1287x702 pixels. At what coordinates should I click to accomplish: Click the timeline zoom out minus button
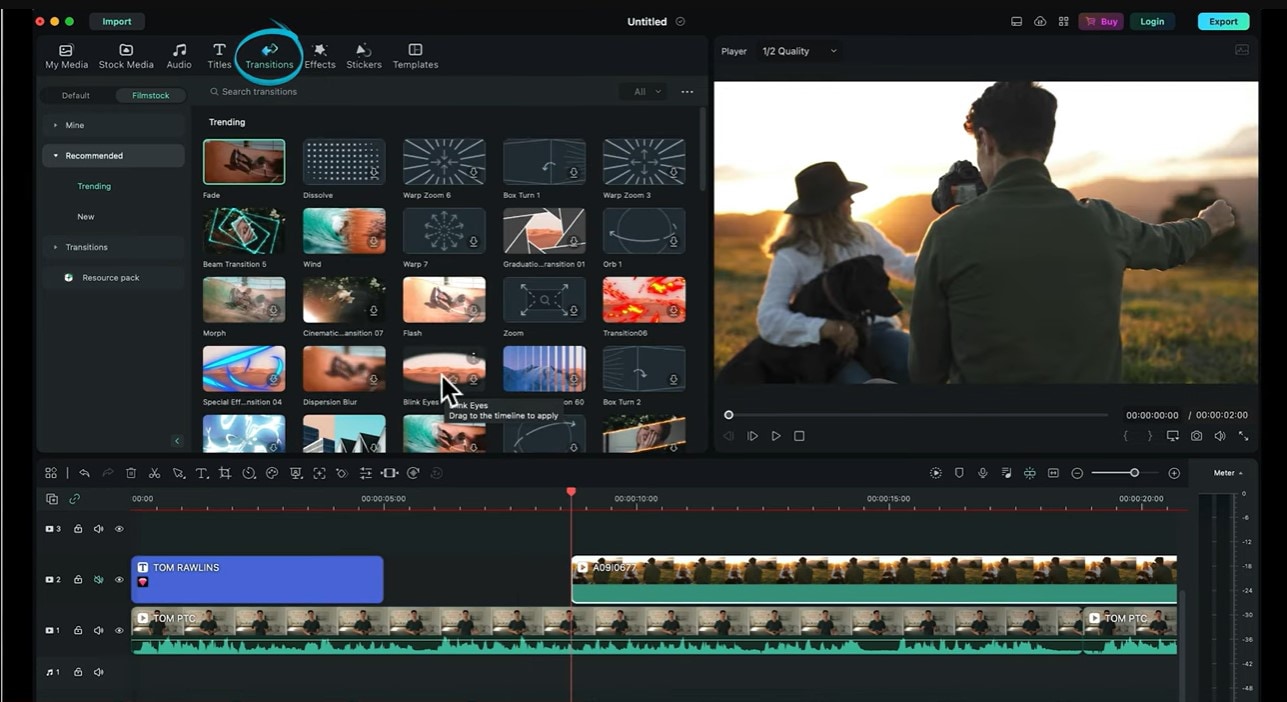[1077, 473]
